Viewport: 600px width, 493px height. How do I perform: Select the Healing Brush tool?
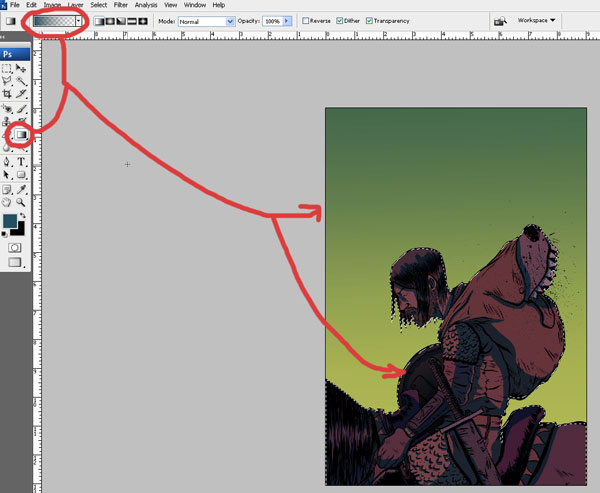7,109
